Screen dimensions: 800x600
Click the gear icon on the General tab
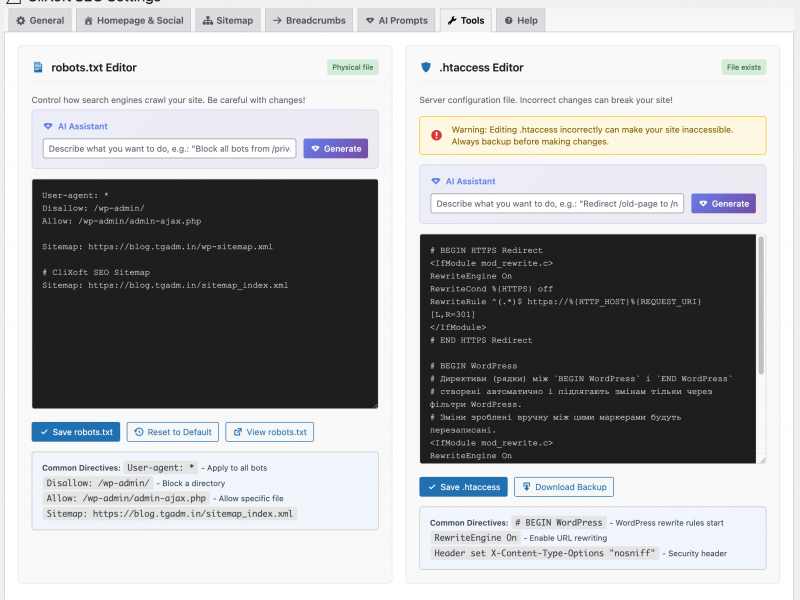coord(22,19)
